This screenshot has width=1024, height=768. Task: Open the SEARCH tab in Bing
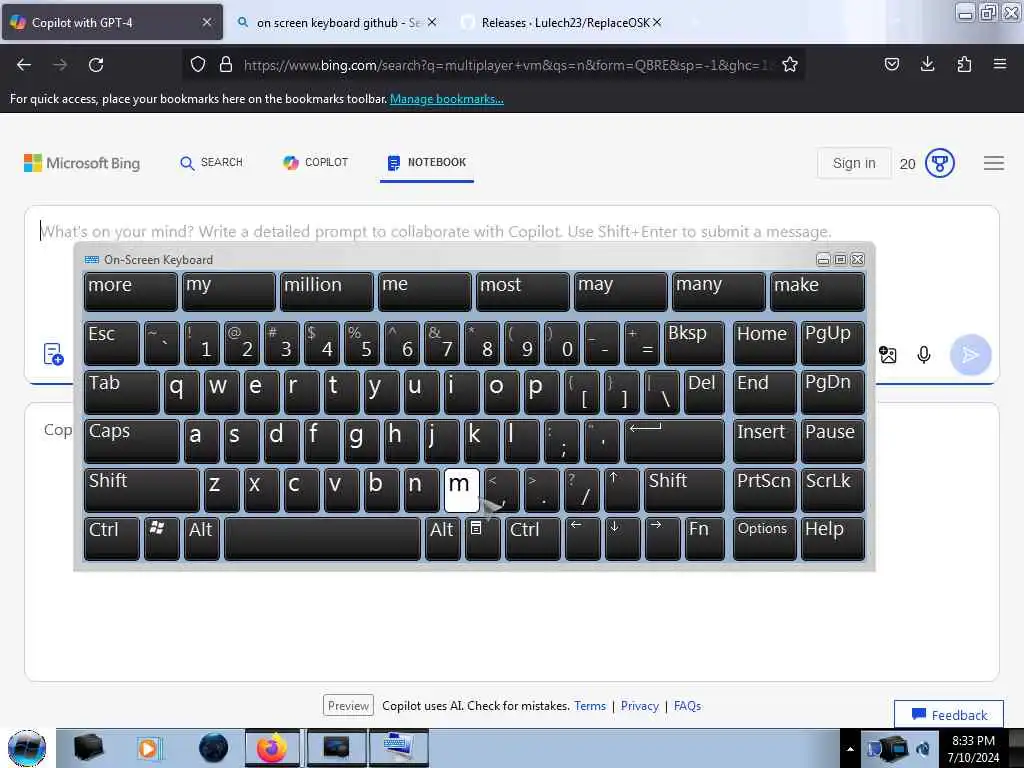211,163
